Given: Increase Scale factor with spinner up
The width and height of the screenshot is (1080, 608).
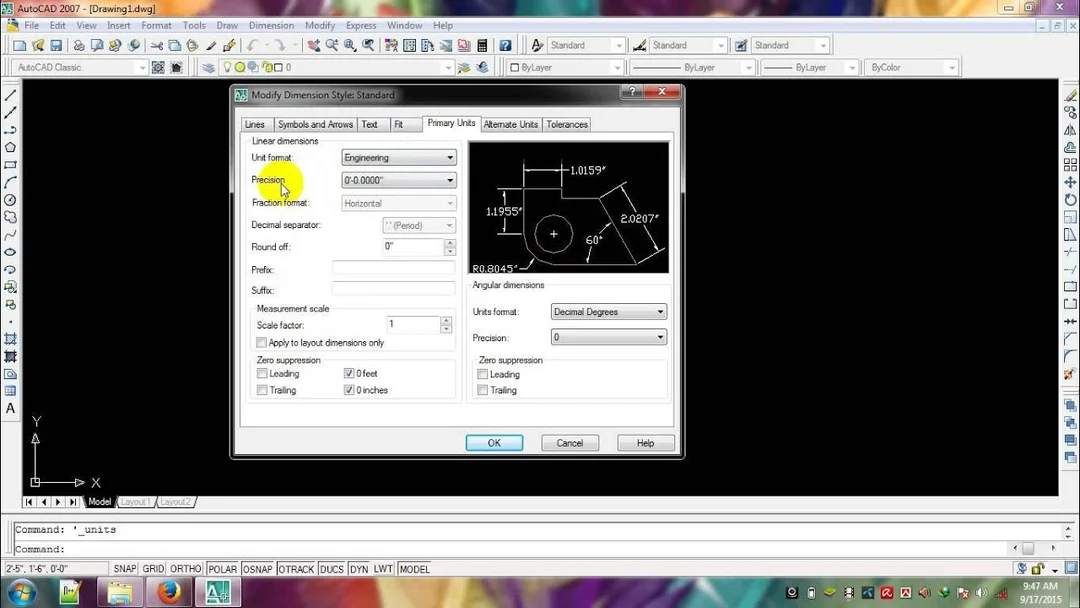Looking at the screenshot, I should (446, 320).
